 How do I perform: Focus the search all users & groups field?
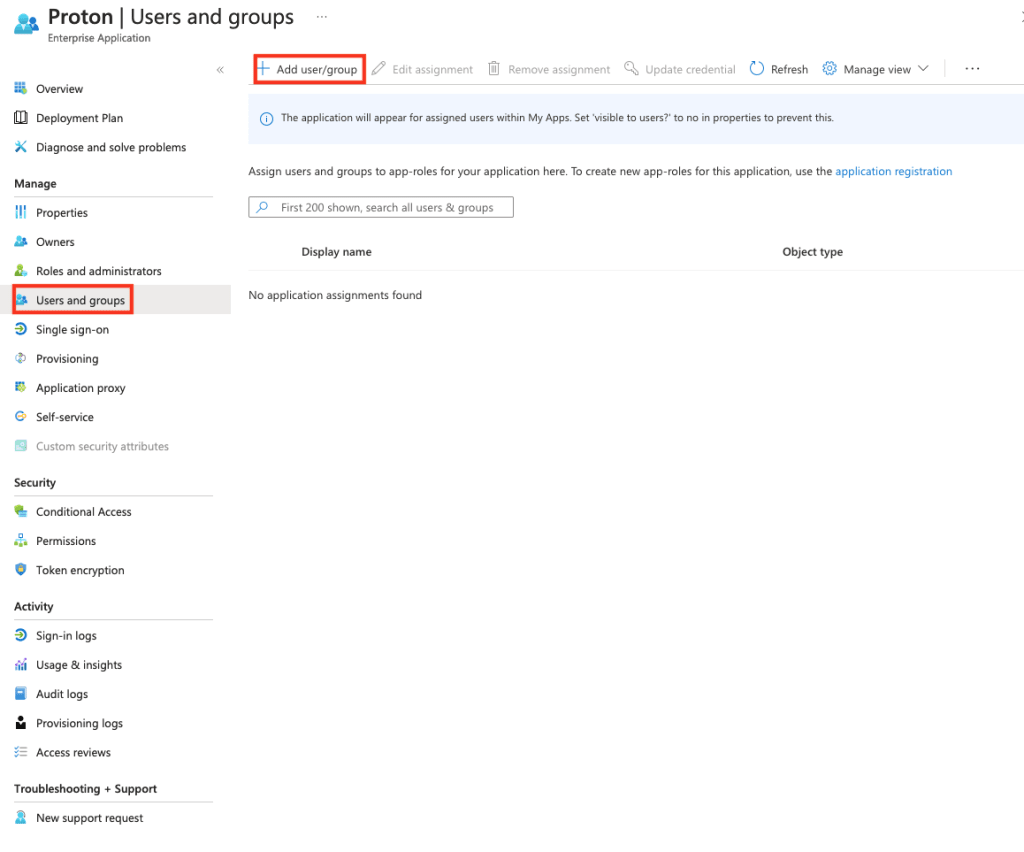(381, 207)
